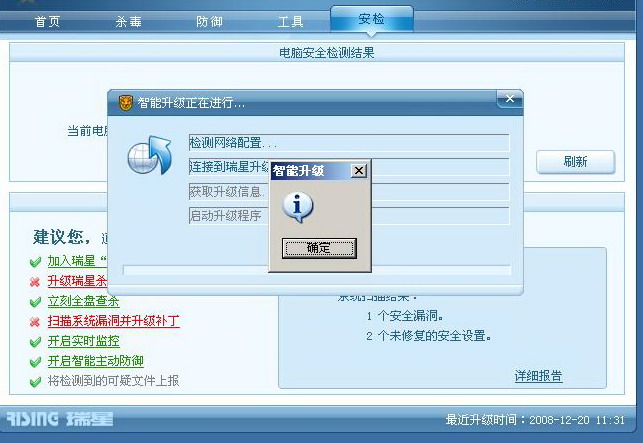Click green check beside 开启智能主动防御
The image size is (643, 443).
[35, 362]
